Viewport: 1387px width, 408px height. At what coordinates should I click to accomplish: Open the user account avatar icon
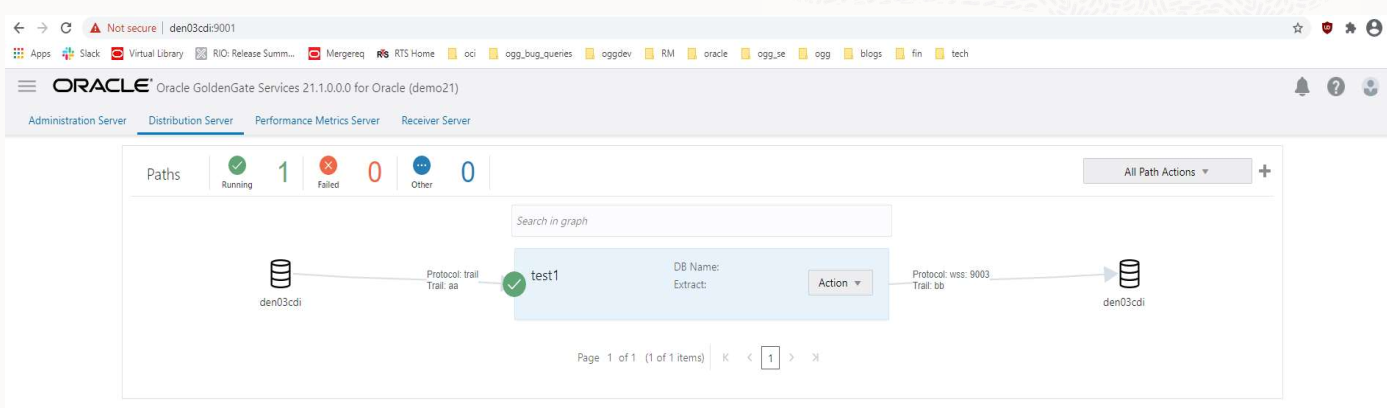tap(1370, 87)
